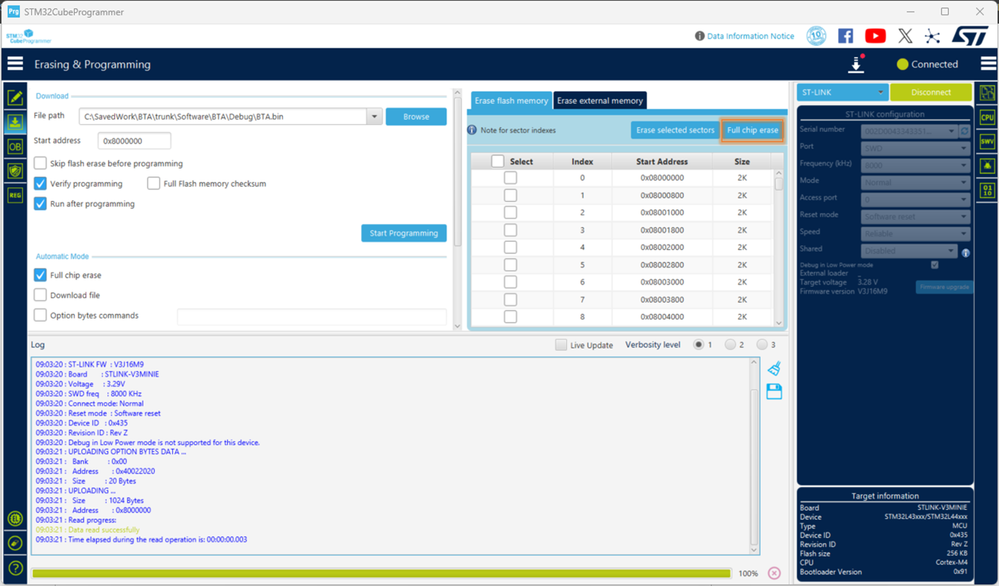This screenshot has height=586, width=999.
Task: Open the binary 01 10 icon on right sidebar
Action: coord(987,190)
